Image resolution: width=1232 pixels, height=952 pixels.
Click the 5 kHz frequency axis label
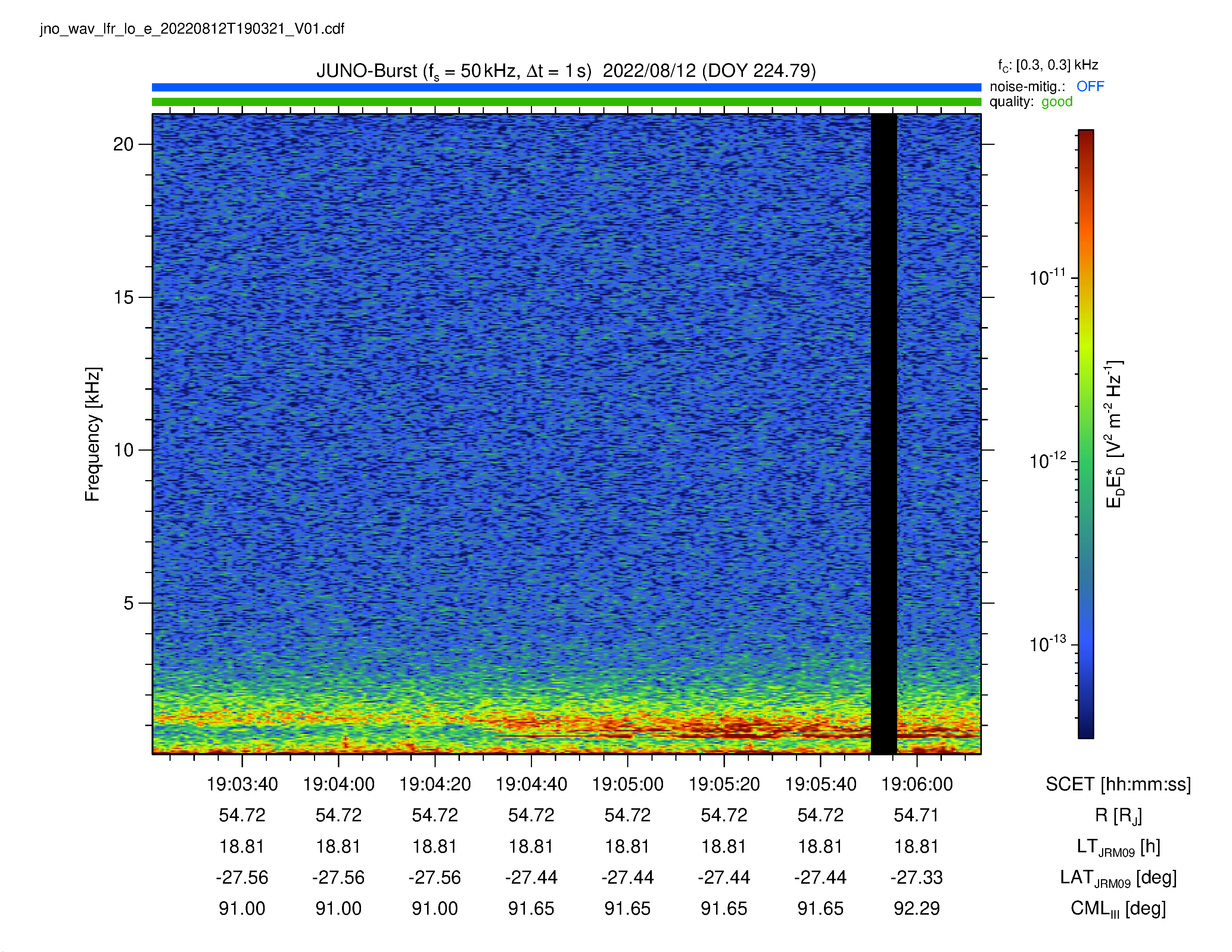tap(129, 603)
